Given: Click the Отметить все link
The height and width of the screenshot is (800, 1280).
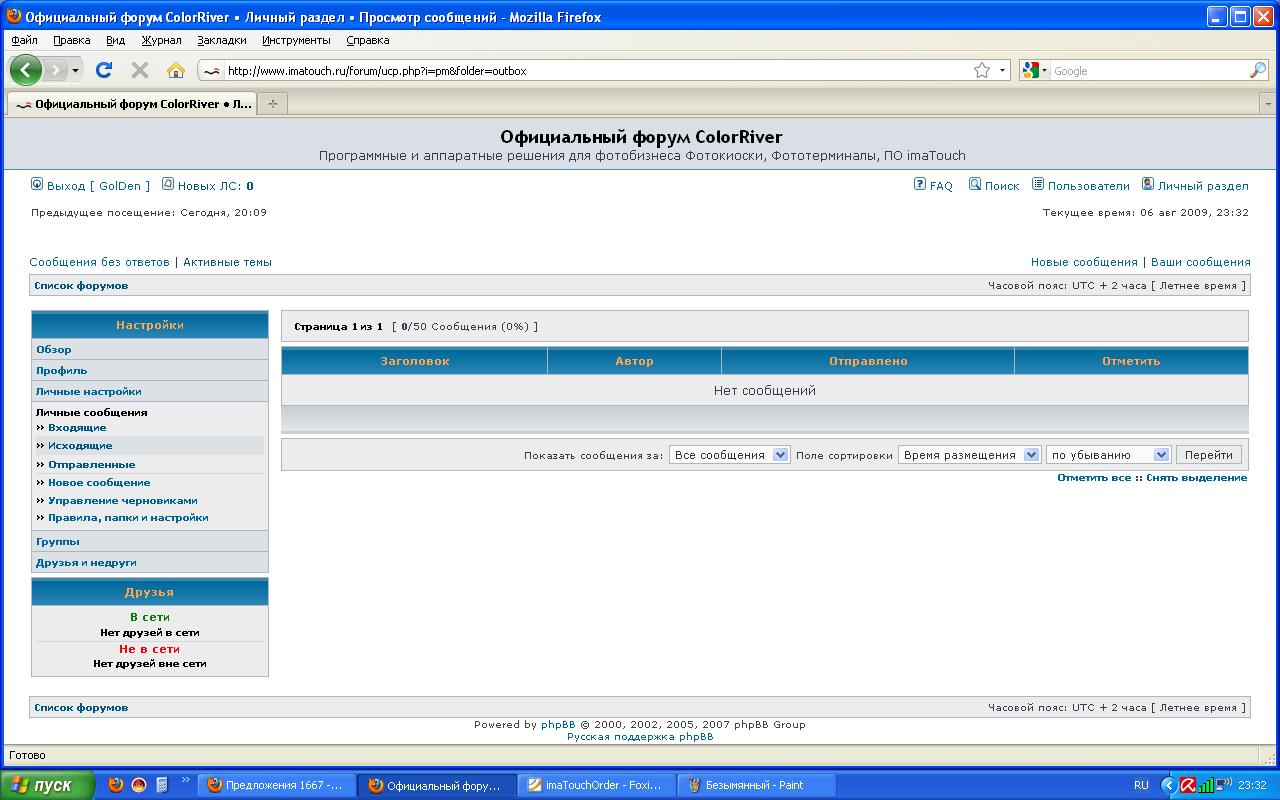Looking at the screenshot, I should [1094, 478].
